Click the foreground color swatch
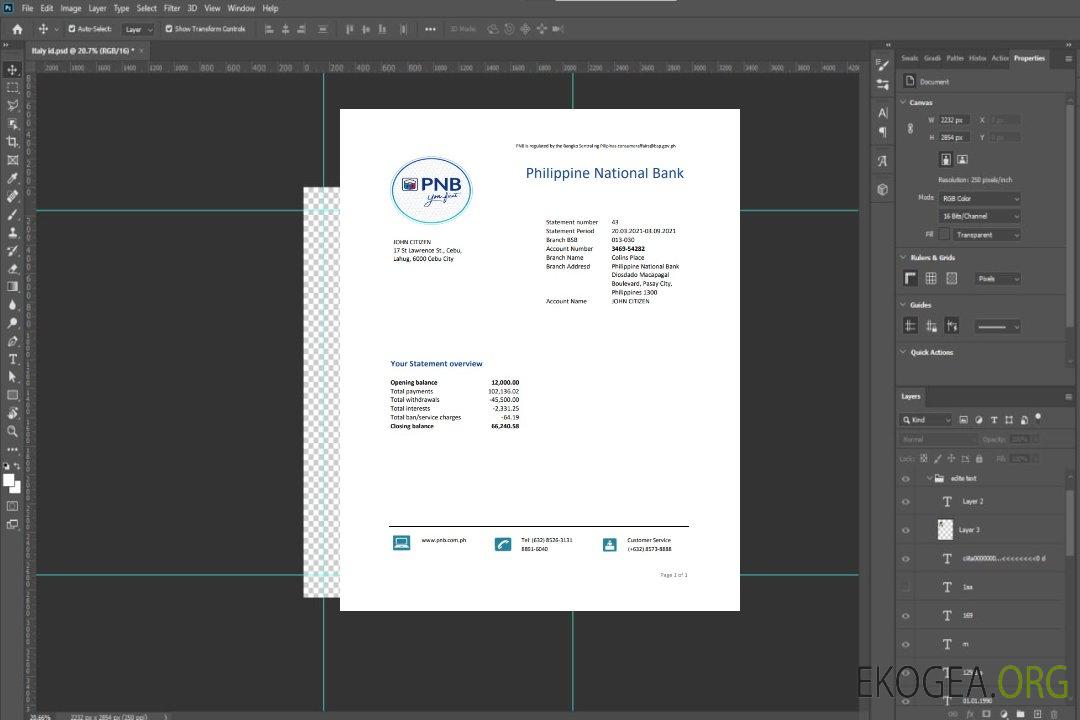 [x=9, y=481]
